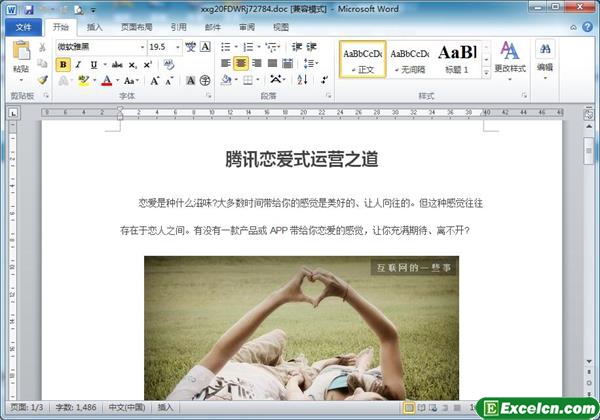Open Change Styles button
600x420 pixels.
point(510,61)
